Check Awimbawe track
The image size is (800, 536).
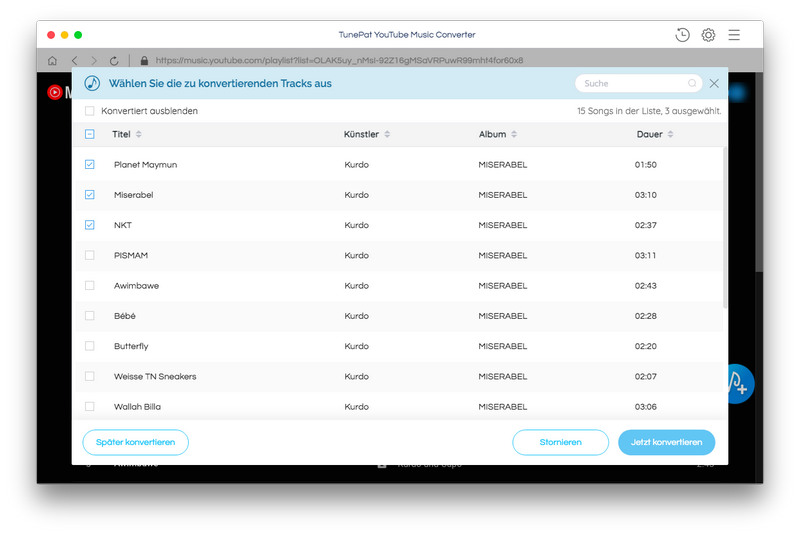pyautogui.click(x=90, y=285)
